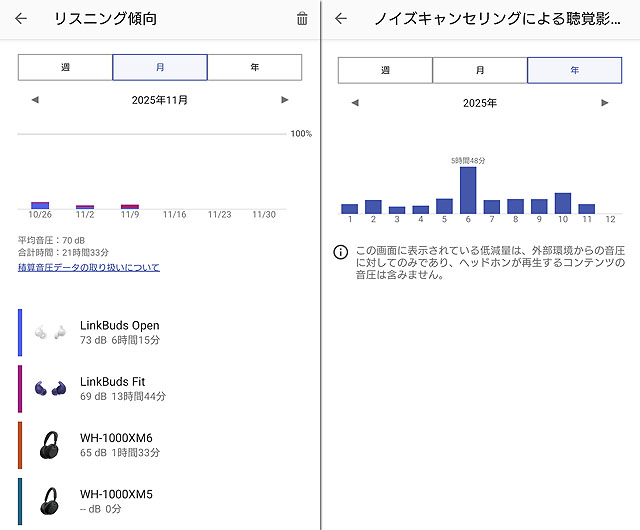Viewport: 640px width, 530px height.
Task: Open the LinkBuds Open device entry
Action: point(119,332)
